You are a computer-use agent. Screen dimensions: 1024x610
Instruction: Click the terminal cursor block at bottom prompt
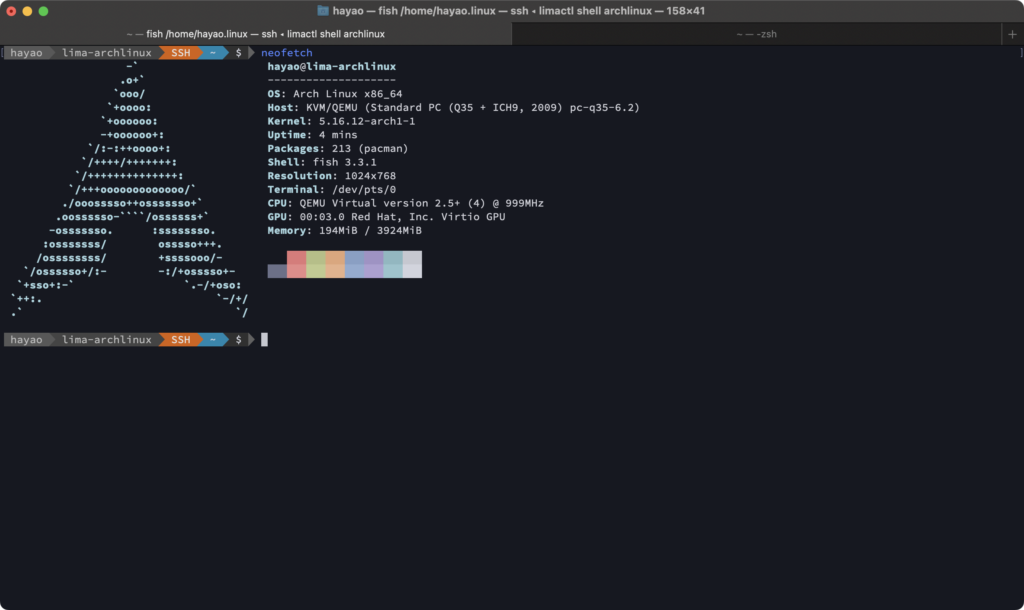click(265, 340)
